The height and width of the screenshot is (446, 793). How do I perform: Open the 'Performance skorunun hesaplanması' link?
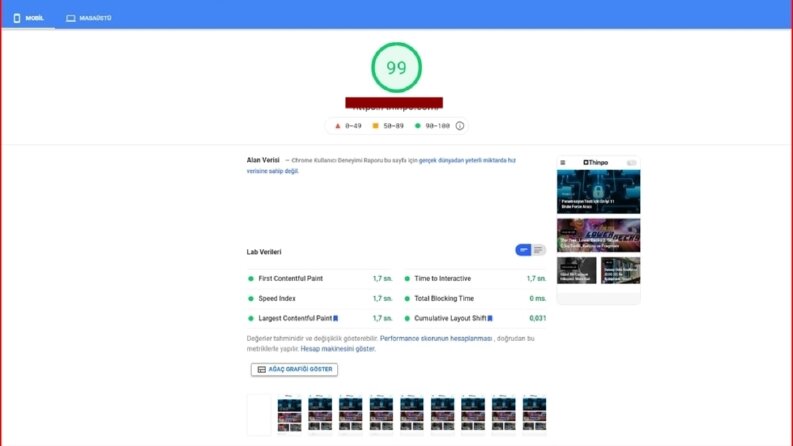436,338
